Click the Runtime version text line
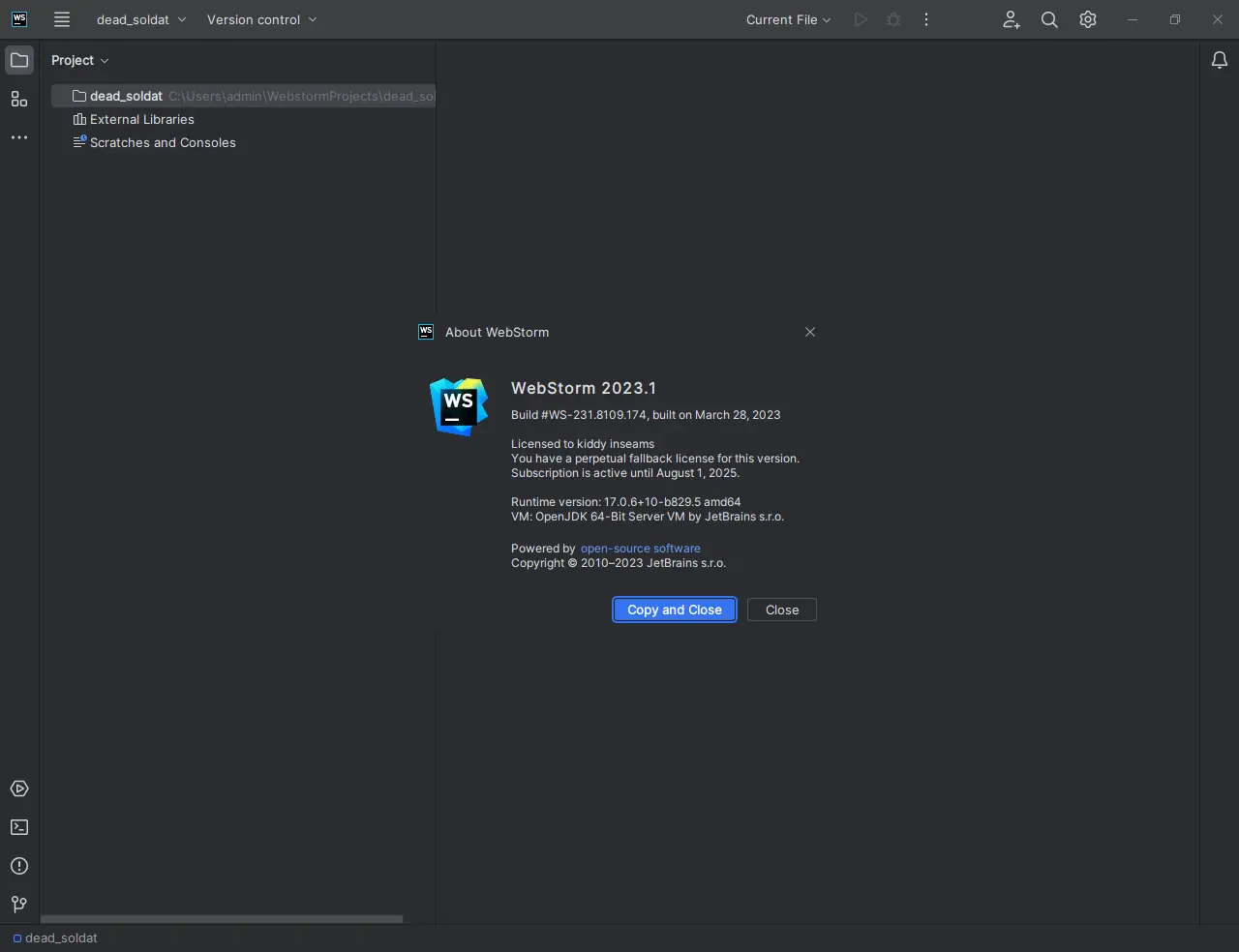The width and height of the screenshot is (1239, 952). 626,502
